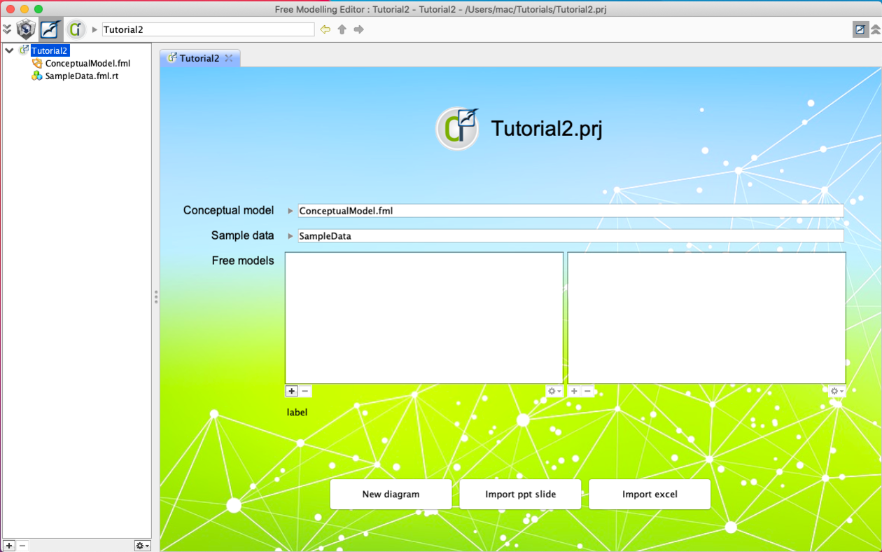Viewport: 882px width, 552px height.
Task: Add item to right Free models list
Action: [x=574, y=391]
